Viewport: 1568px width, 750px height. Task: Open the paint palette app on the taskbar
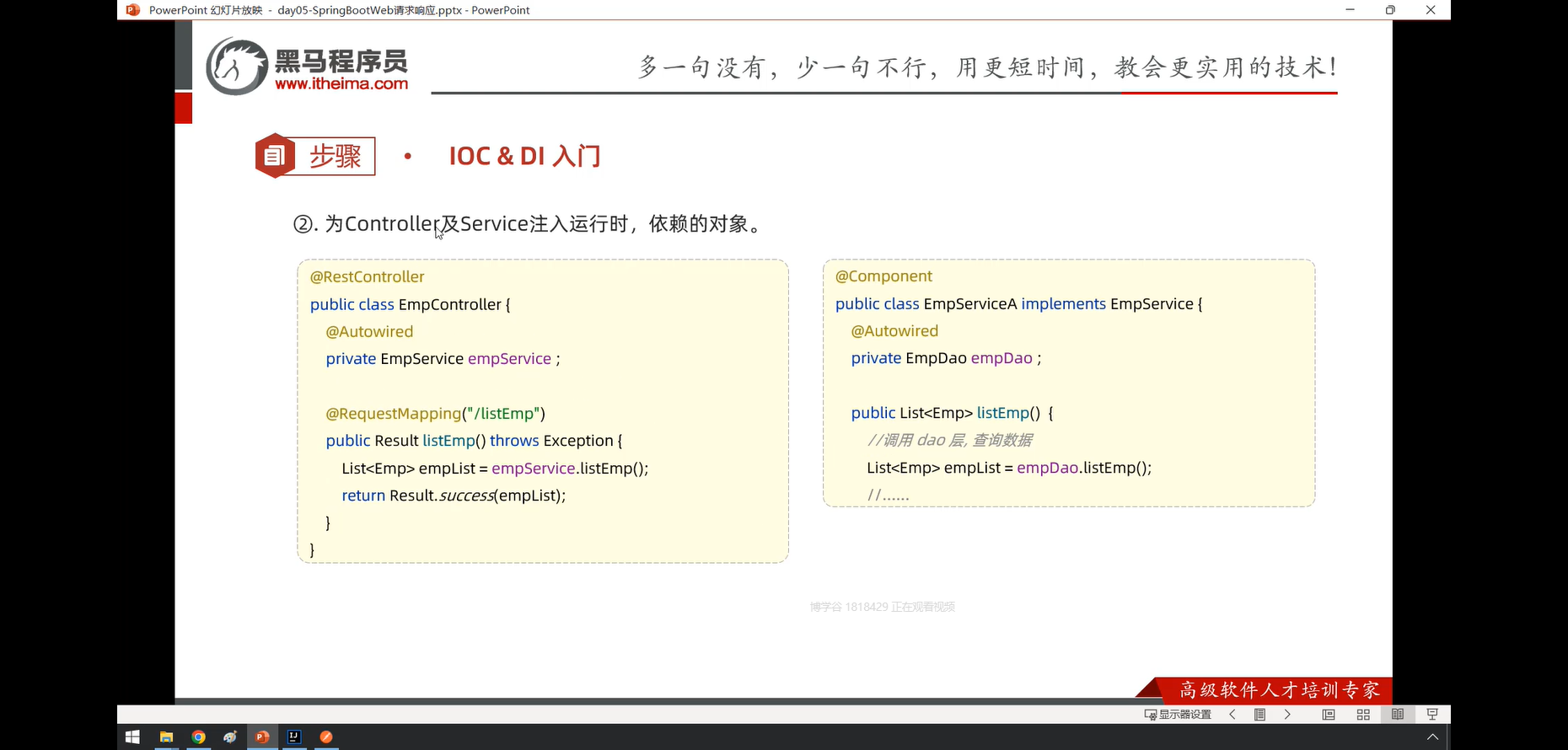pos(230,737)
